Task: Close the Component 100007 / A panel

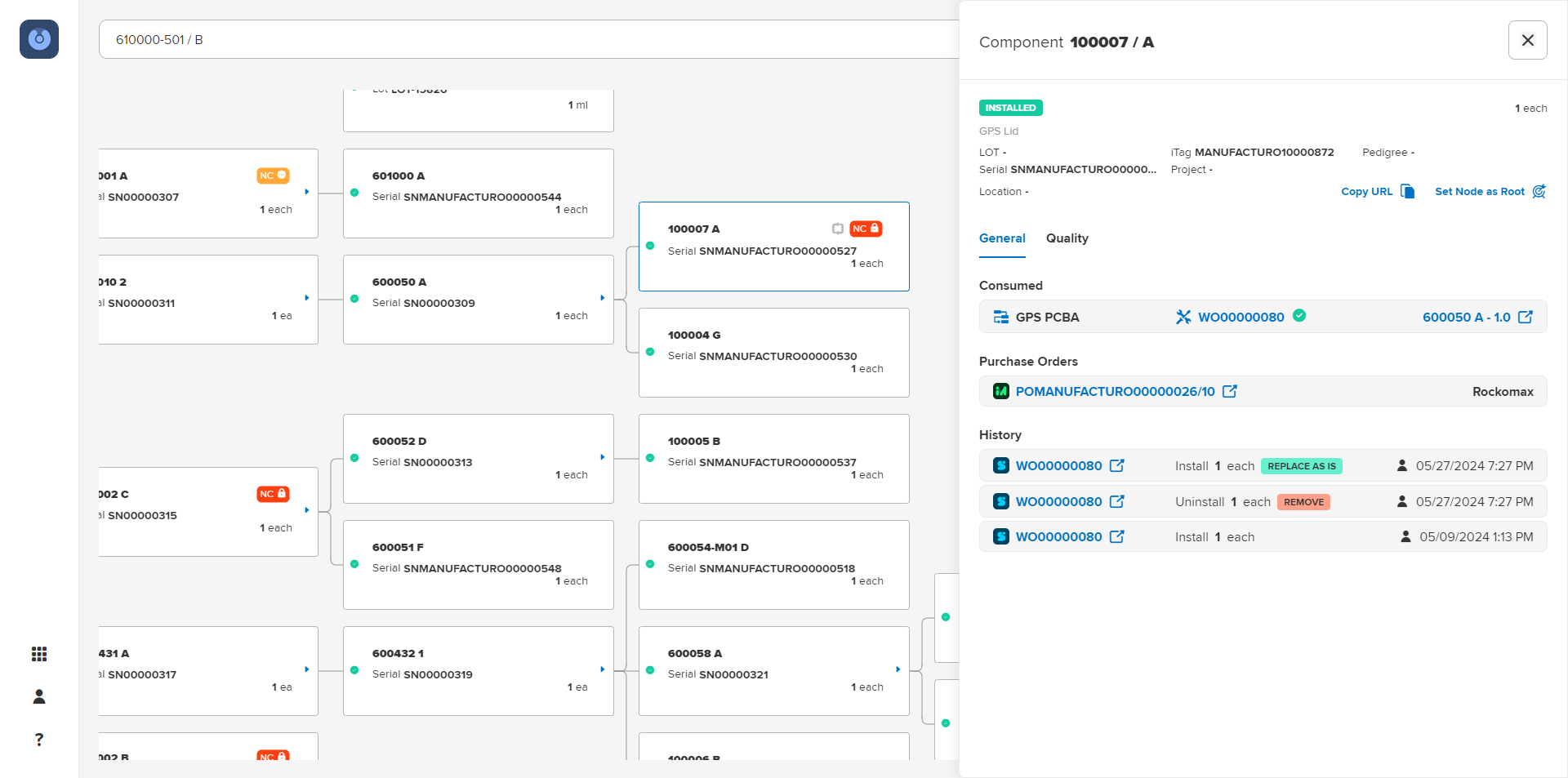Action: pos(1527,40)
